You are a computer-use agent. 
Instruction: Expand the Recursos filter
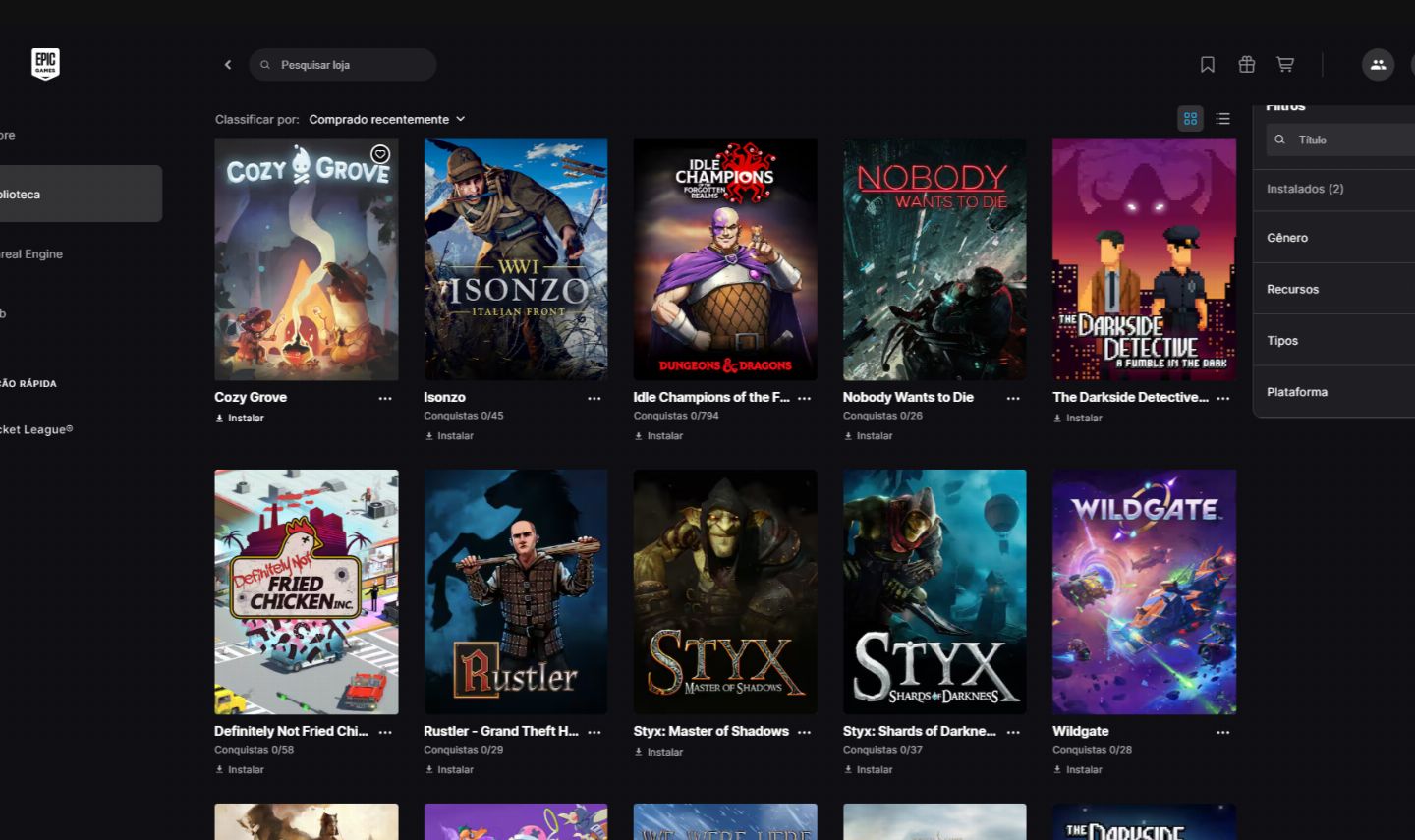point(1333,289)
